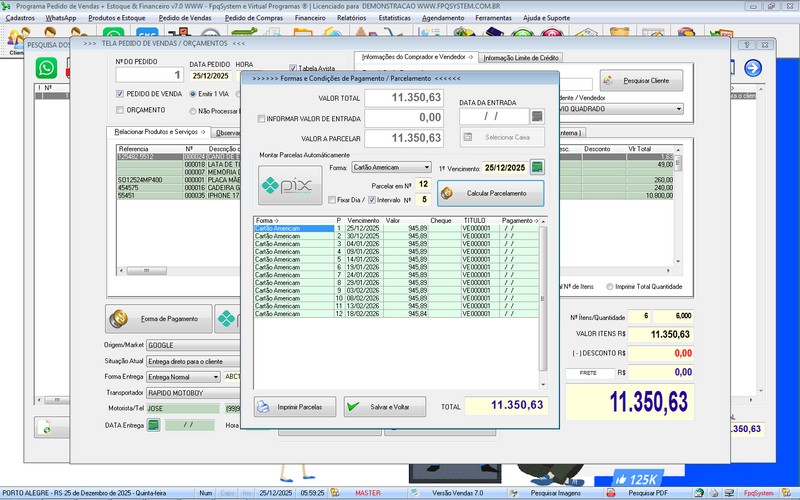Screen dimensions: 800x500
Task: Click the Data da Entrada field
Action: 494,117
